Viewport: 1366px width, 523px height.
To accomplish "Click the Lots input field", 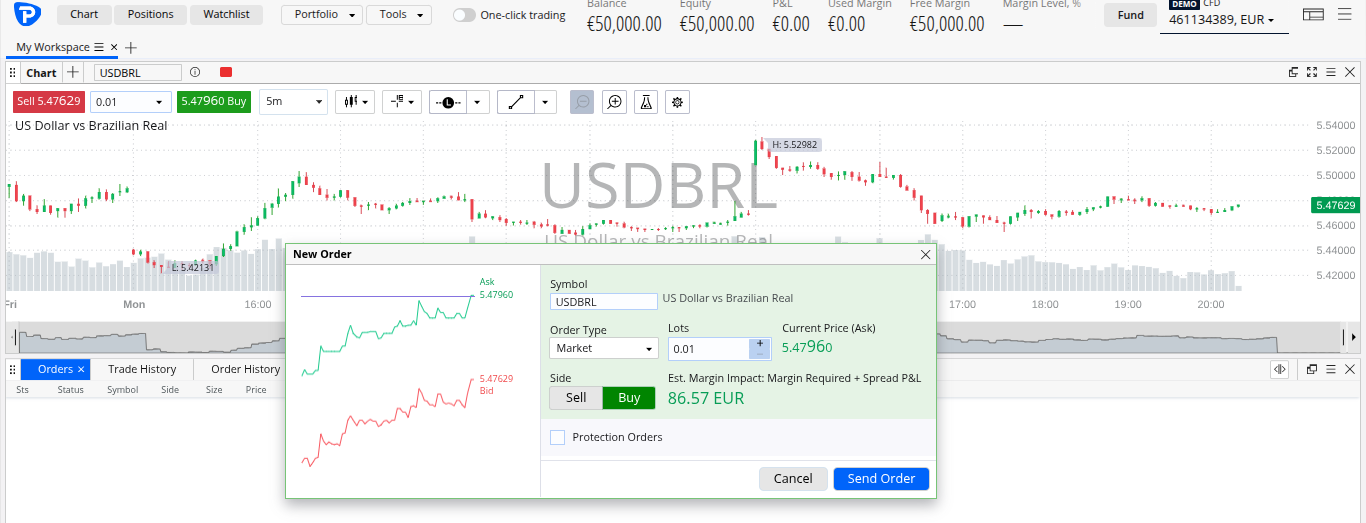I will [x=709, y=349].
